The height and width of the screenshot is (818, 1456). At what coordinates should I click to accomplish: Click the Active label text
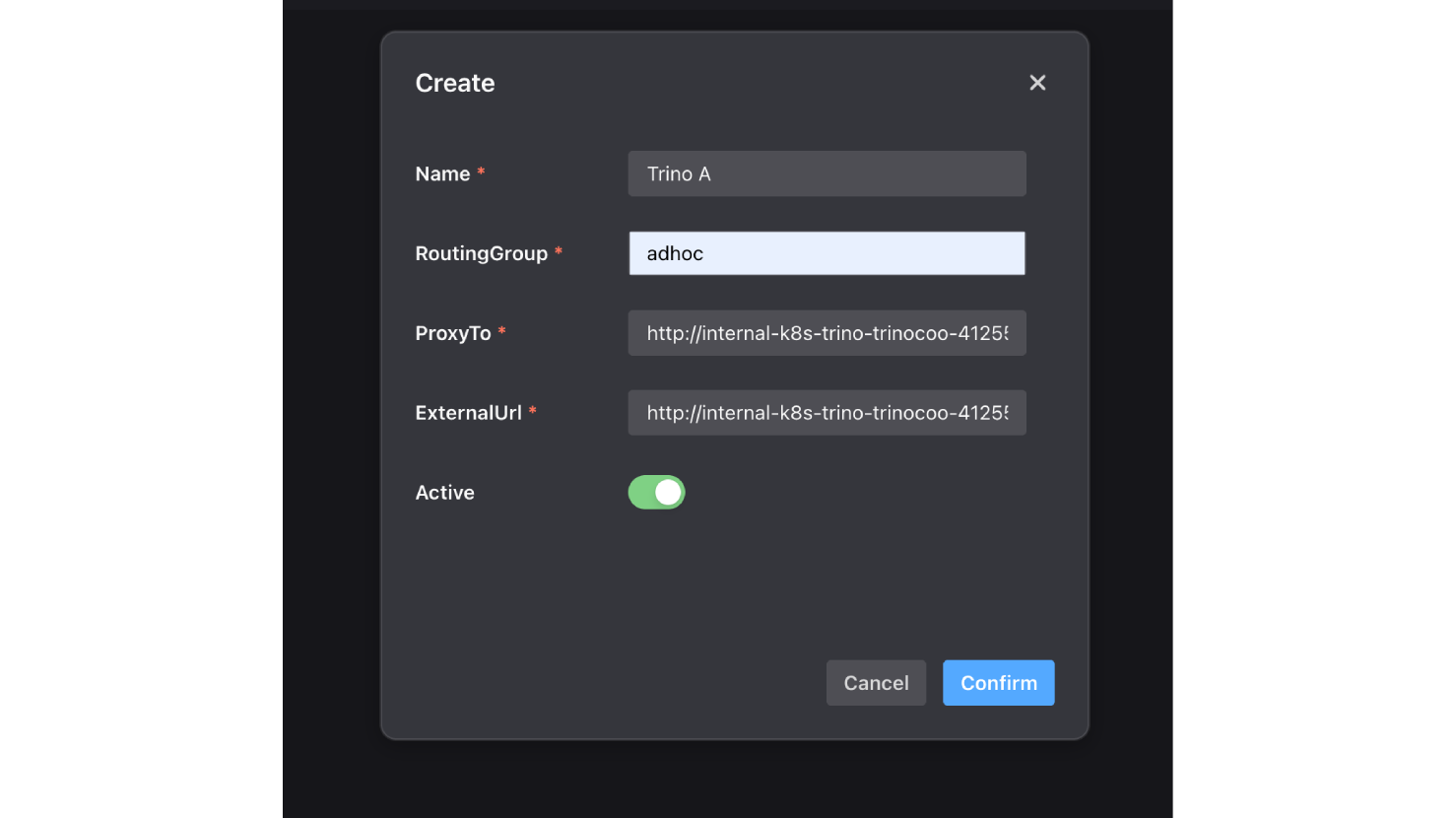coord(444,493)
